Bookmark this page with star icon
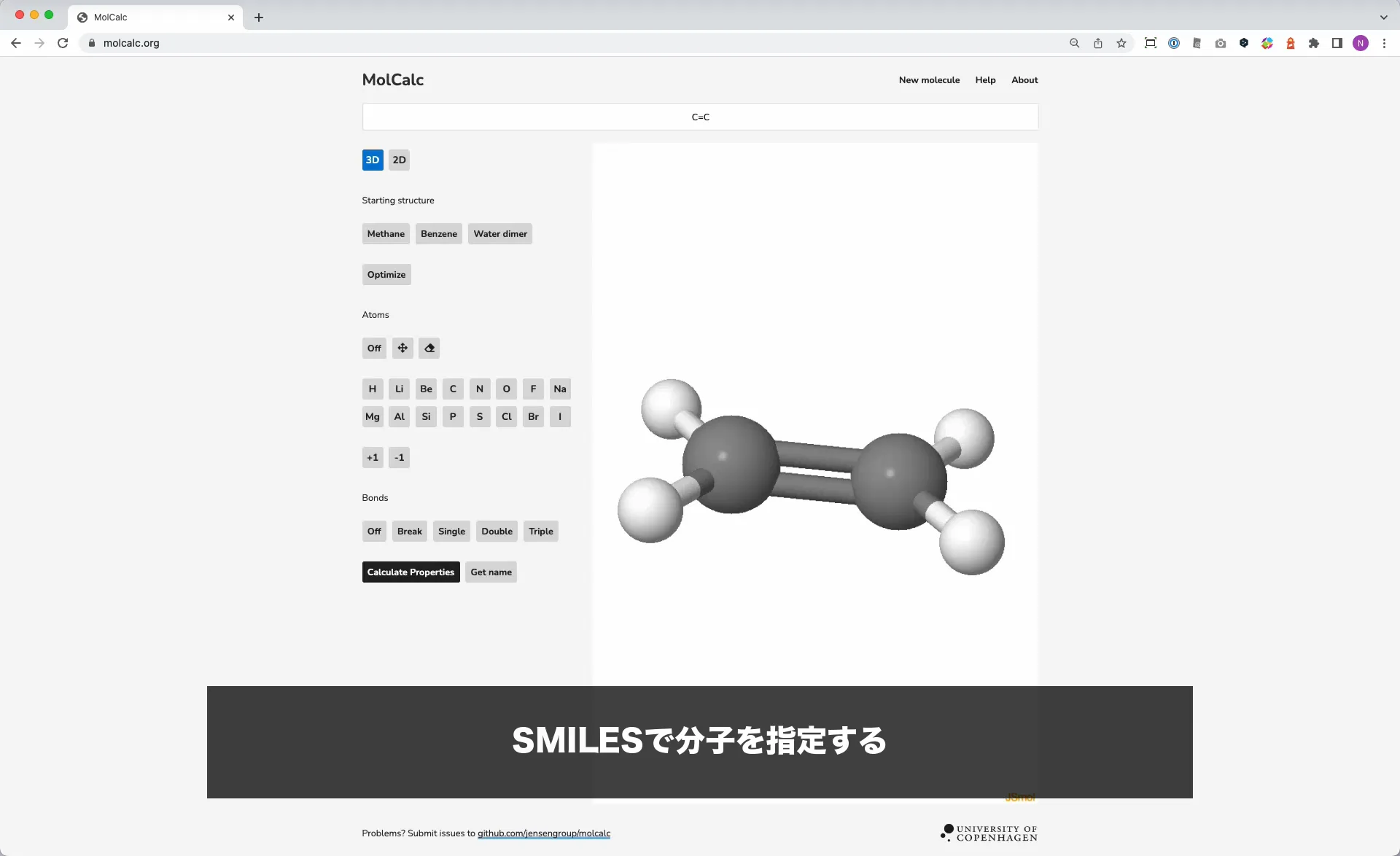This screenshot has height=856, width=1400. tap(1121, 43)
